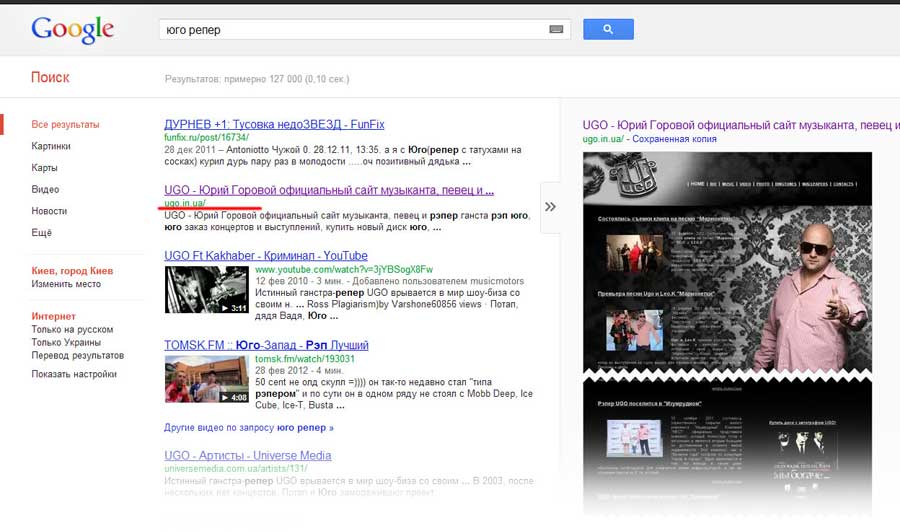Viewport: 900px width, 531px height.
Task: Click 'Киев, город Киев' location text
Action: [72, 271]
